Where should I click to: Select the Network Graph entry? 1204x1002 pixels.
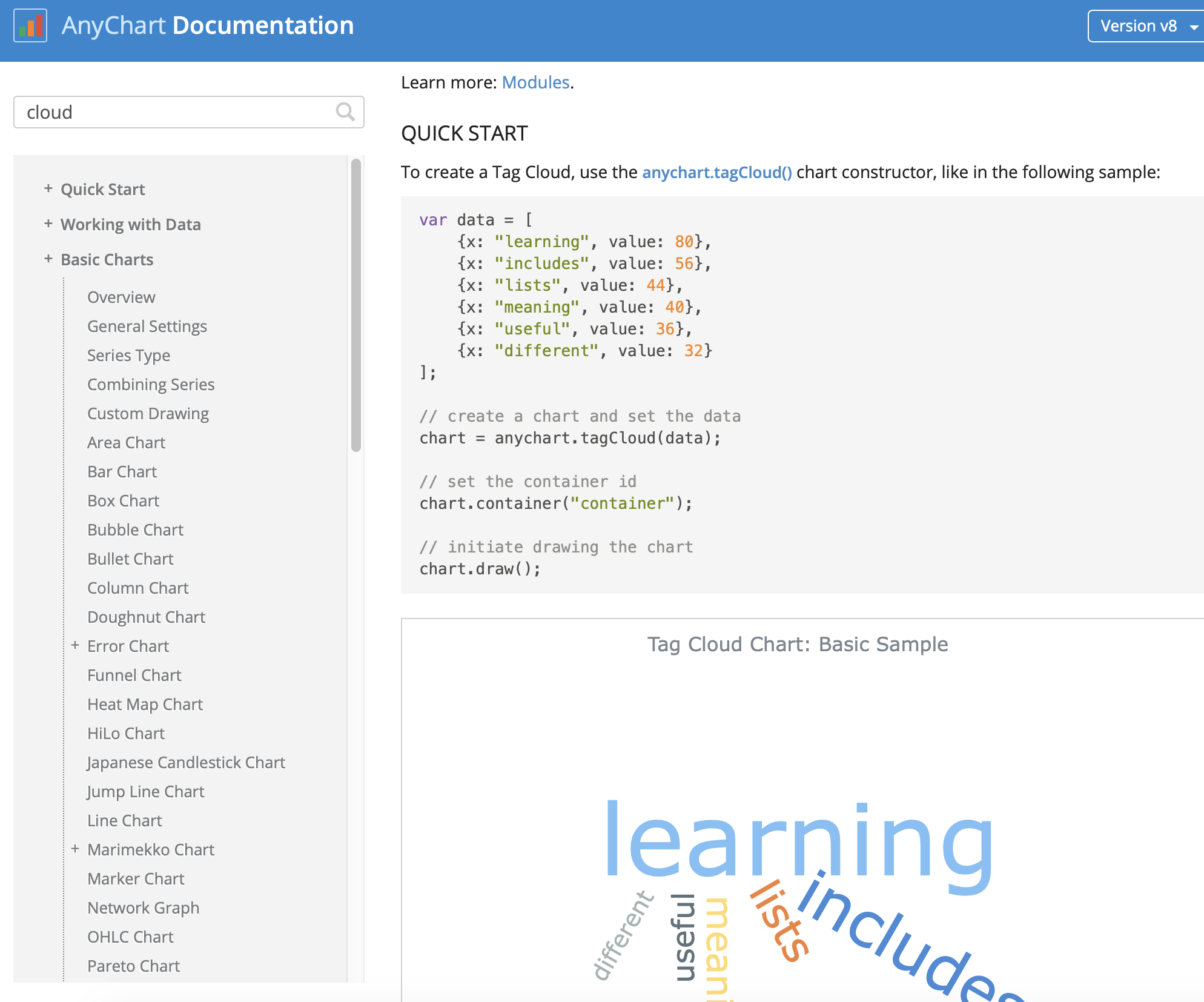143,908
